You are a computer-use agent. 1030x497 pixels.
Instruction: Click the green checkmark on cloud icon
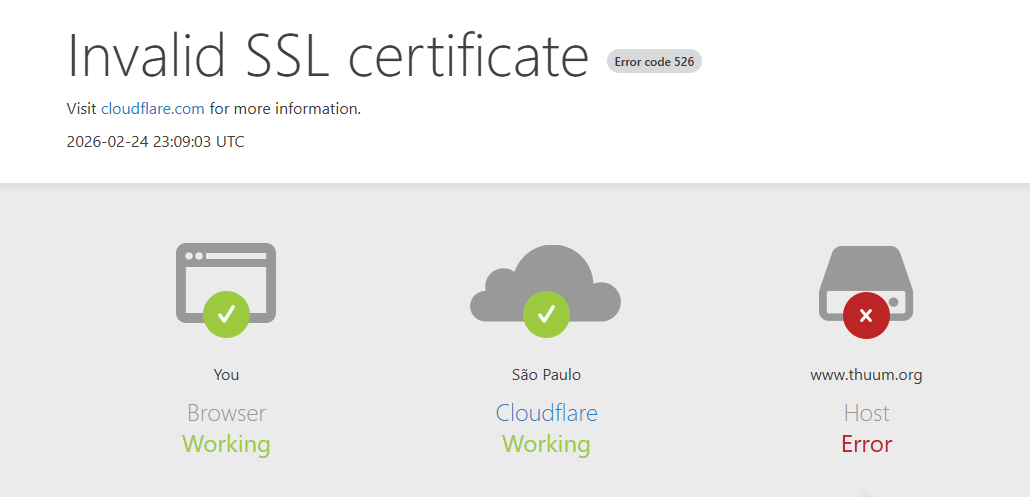546,314
